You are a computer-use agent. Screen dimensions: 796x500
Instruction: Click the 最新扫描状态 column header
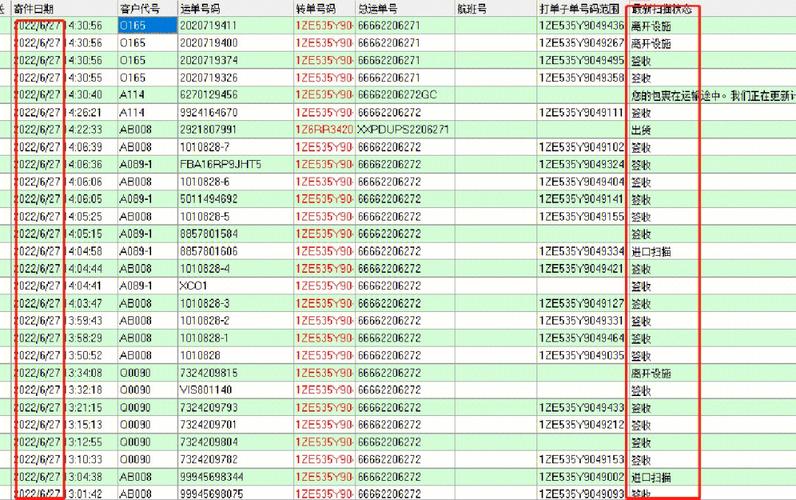[662, 9]
